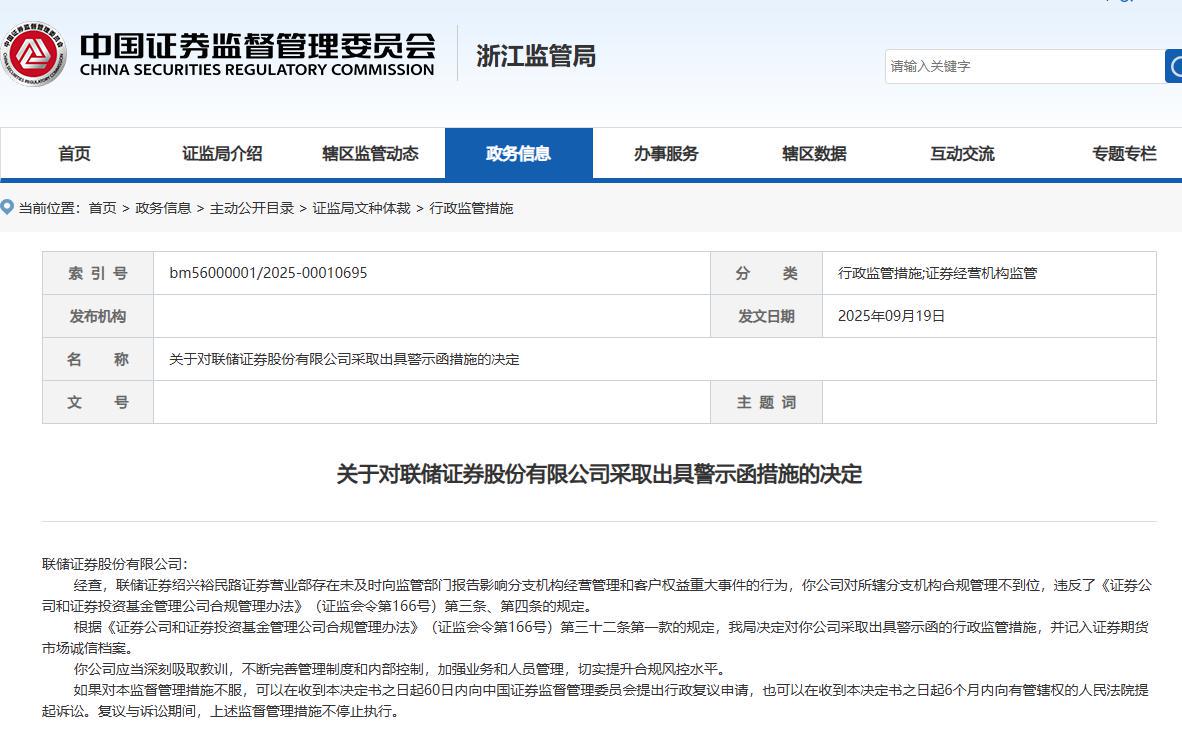Open the 辖区数据 tab

click(814, 154)
